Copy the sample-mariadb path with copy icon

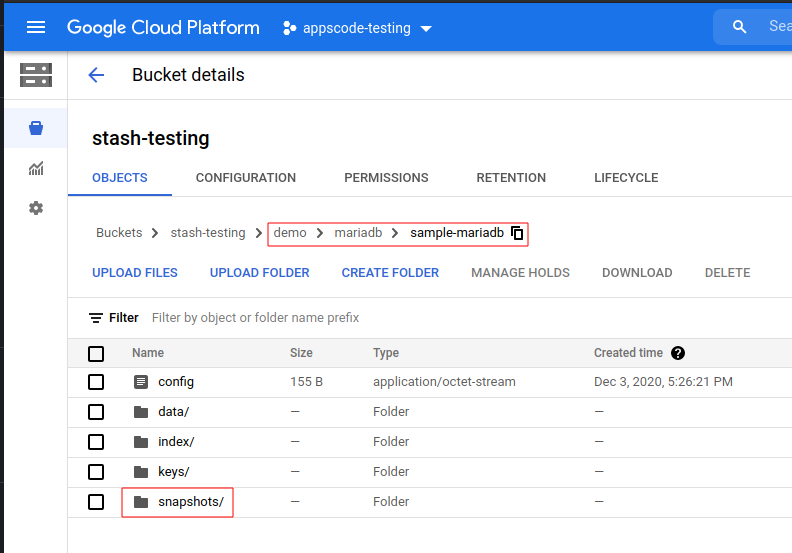pos(517,233)
